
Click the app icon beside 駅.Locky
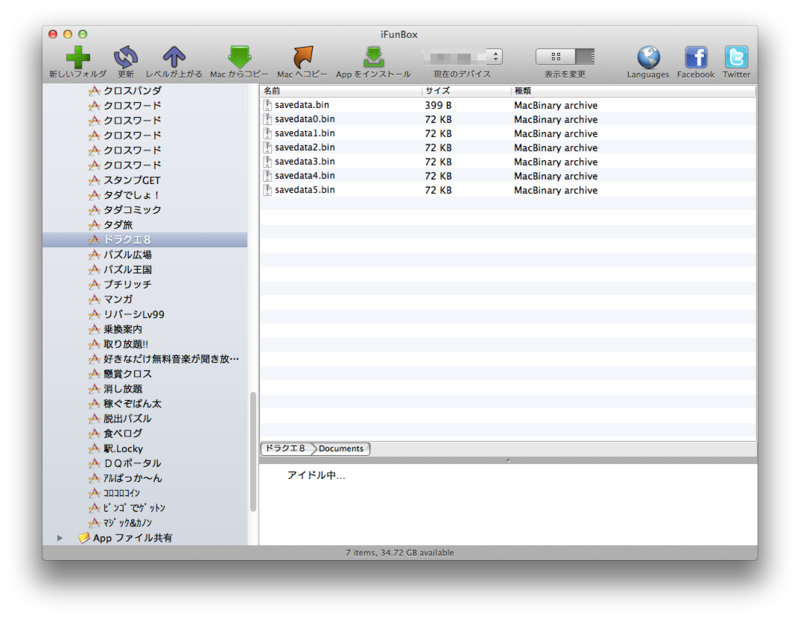point(94,448)
